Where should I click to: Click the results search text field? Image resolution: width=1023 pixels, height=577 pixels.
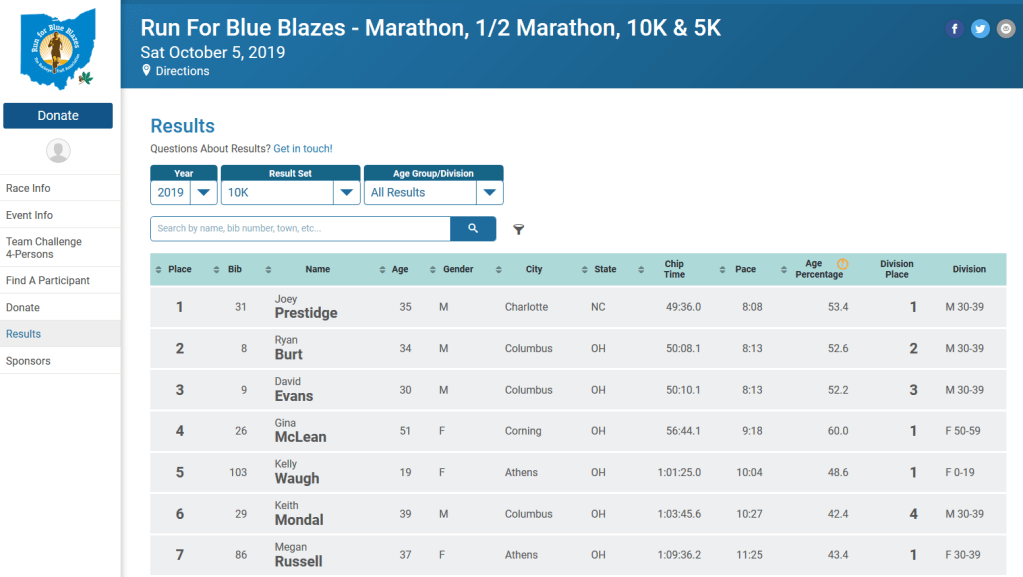(x=300, y=229)
